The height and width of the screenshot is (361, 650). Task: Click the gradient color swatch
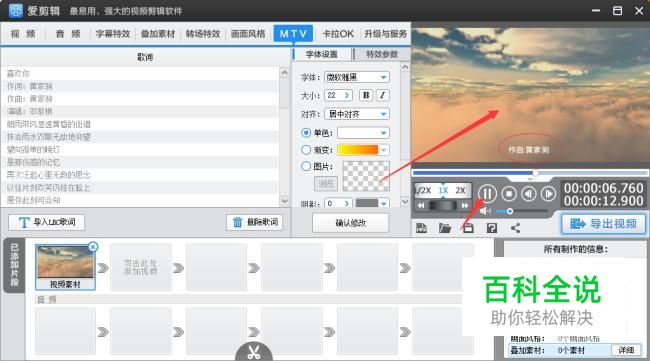358,150
